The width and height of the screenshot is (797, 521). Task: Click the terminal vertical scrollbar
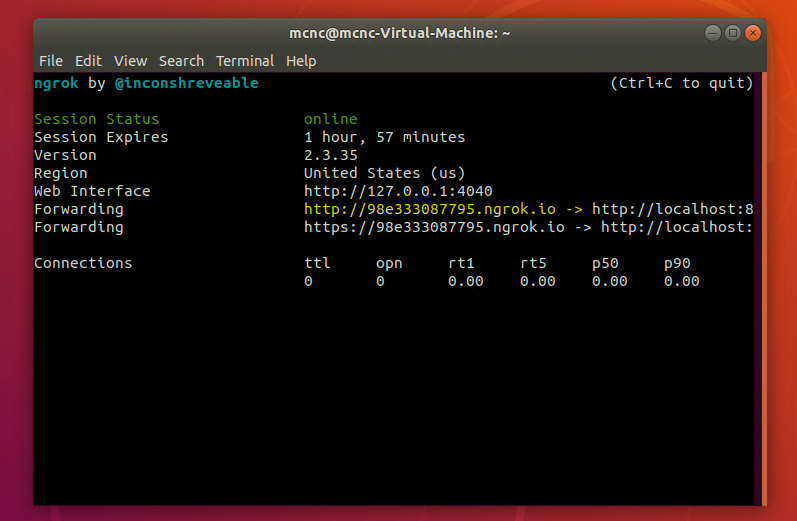pos(764,289)
